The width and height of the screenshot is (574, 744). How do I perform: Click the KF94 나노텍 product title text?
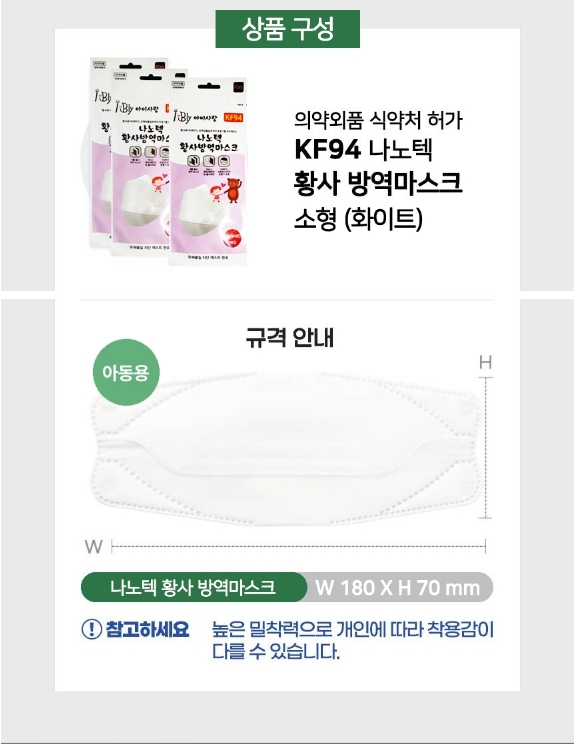pyautogui.click(x=363, y=149)
